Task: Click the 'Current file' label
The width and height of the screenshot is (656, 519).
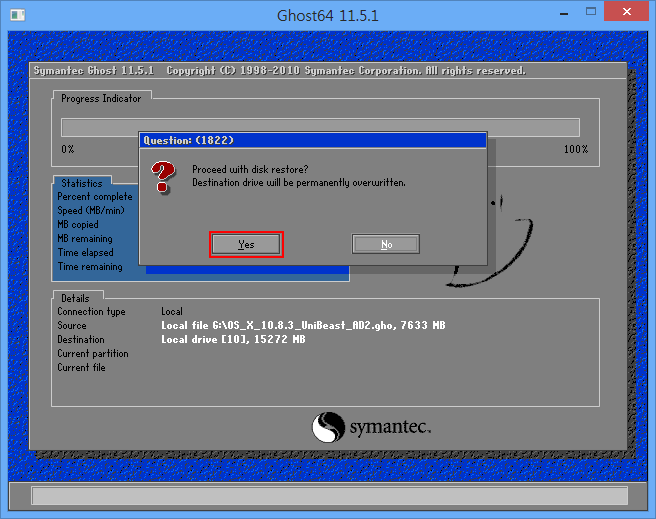Action: [82, 368]
